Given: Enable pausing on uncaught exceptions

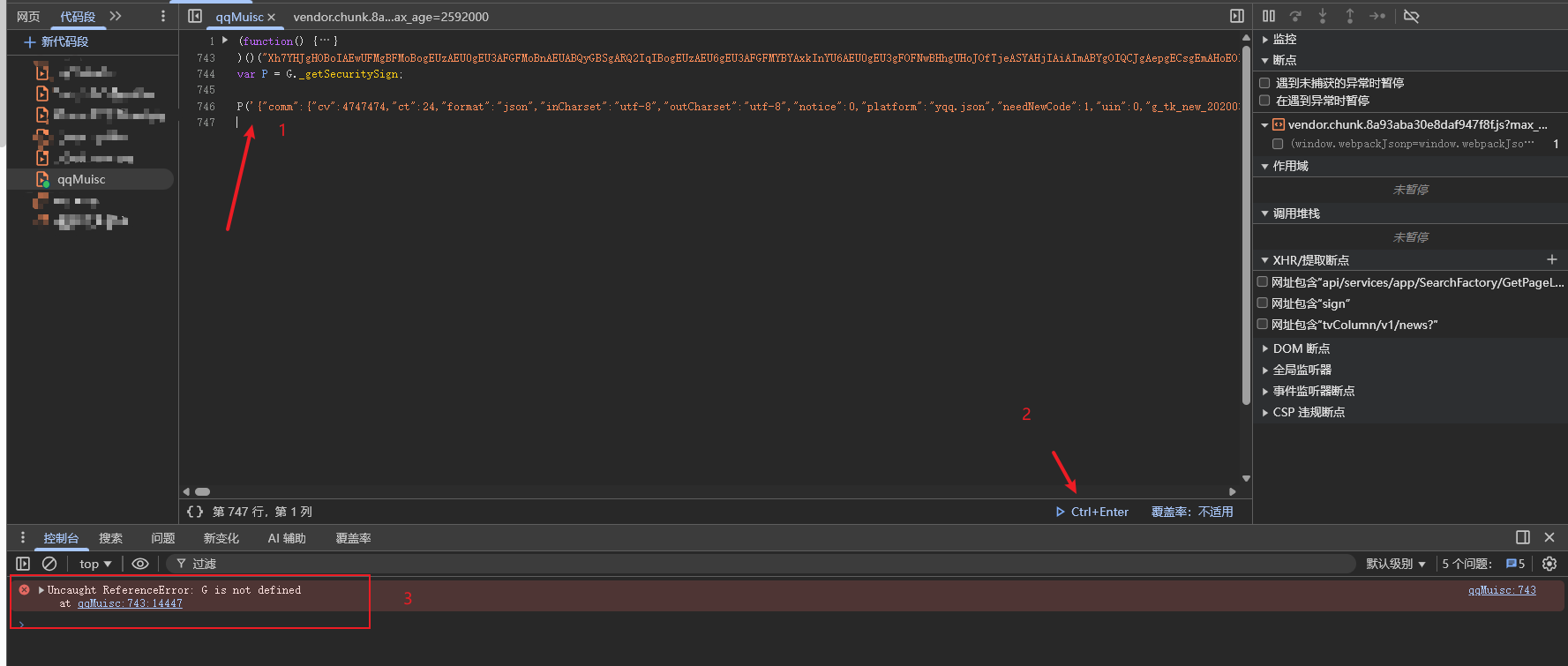Looking at the screenshot, I should pos(1264,83).
